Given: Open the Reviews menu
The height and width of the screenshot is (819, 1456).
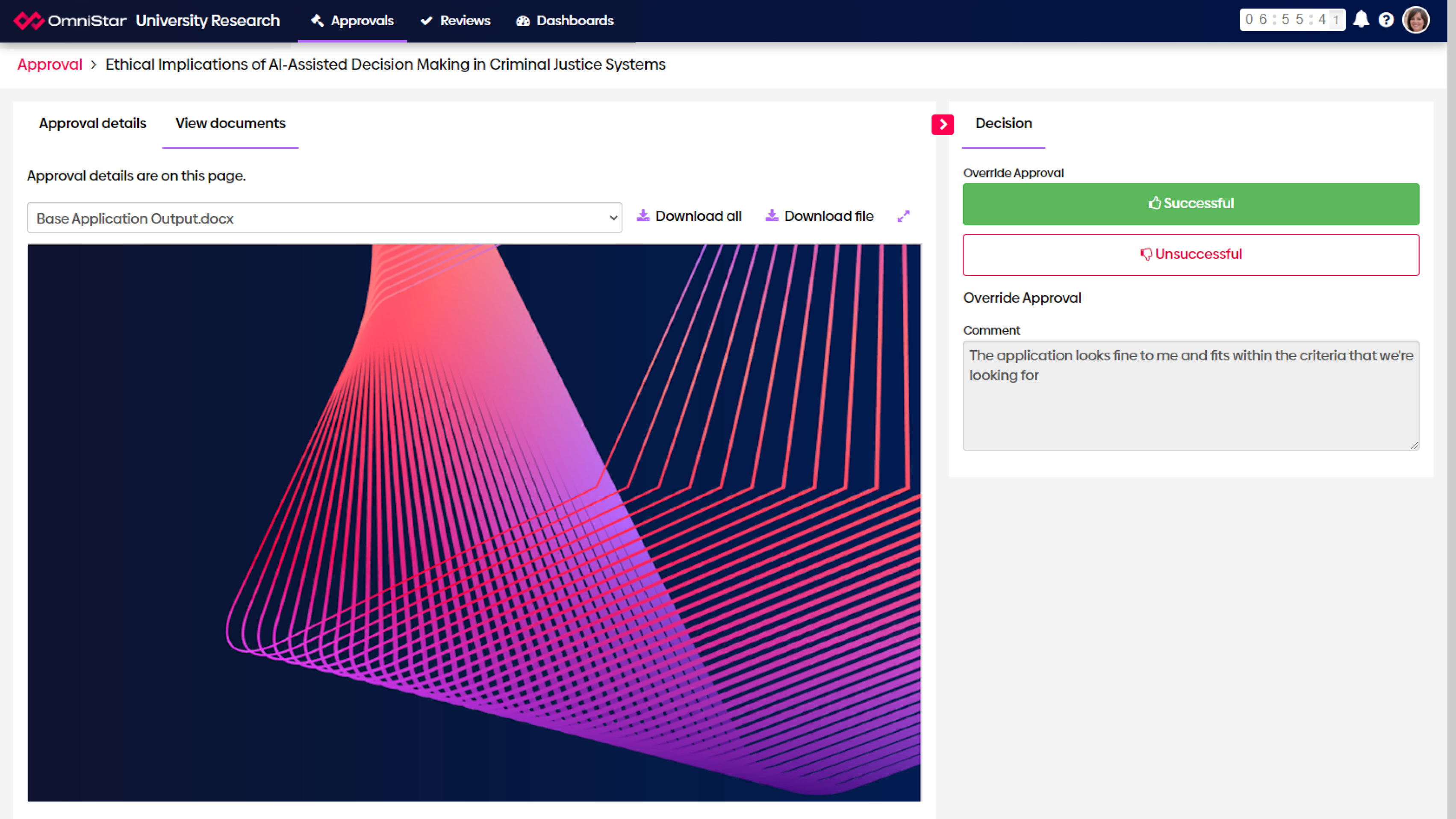Looking at the screenshot, I should [456, 21].
